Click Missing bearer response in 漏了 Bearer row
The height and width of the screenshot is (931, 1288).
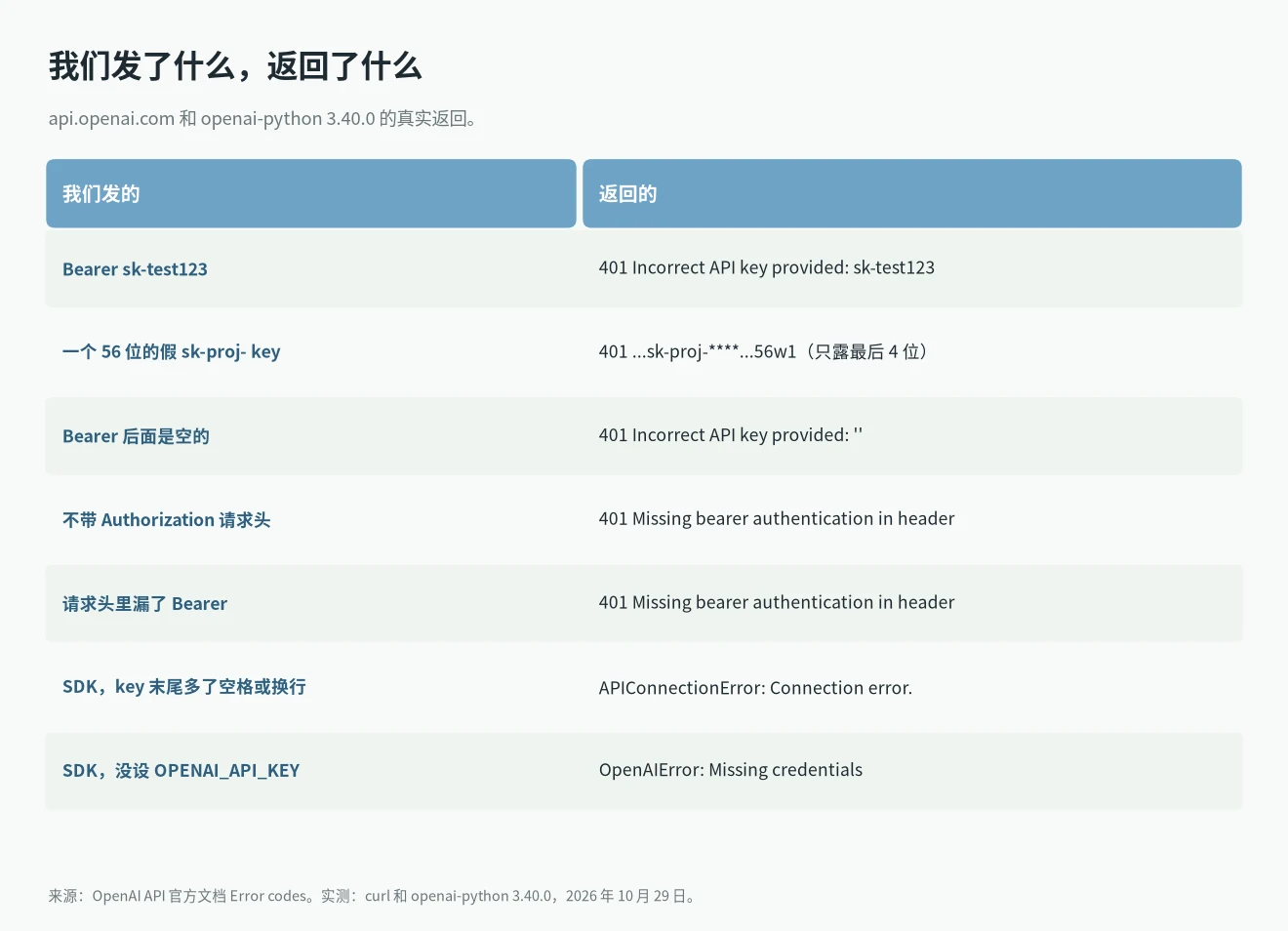click(x=777, y=603)
